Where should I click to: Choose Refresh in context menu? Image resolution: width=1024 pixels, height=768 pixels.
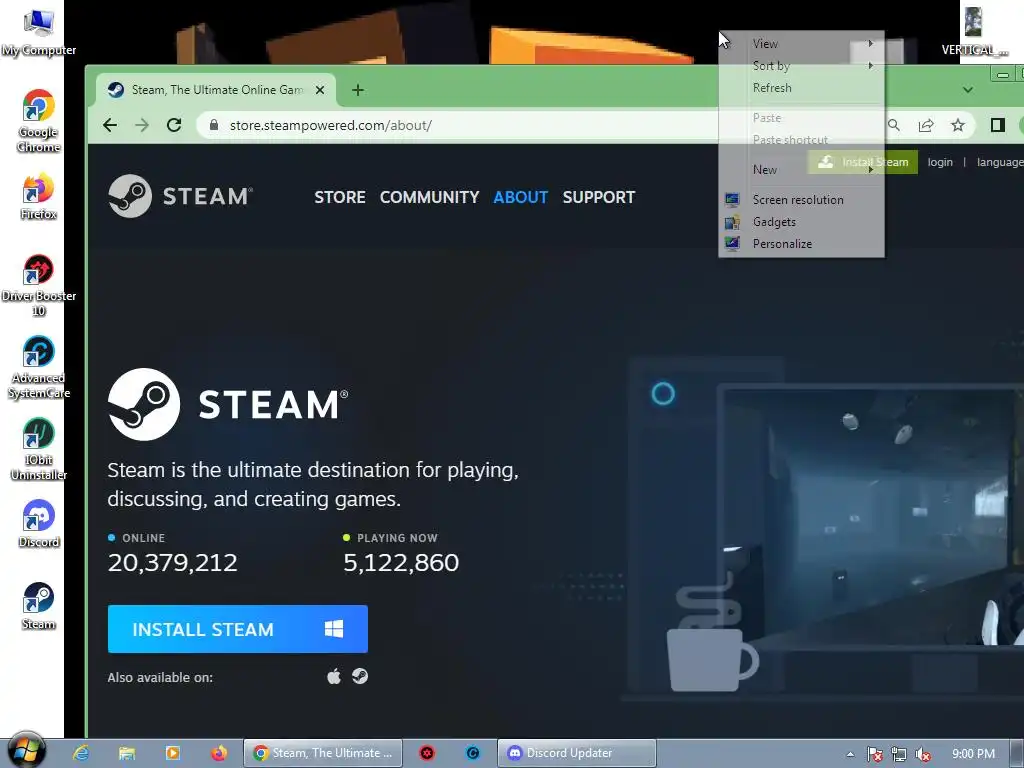pyautogui.click(x=801, y=88)
